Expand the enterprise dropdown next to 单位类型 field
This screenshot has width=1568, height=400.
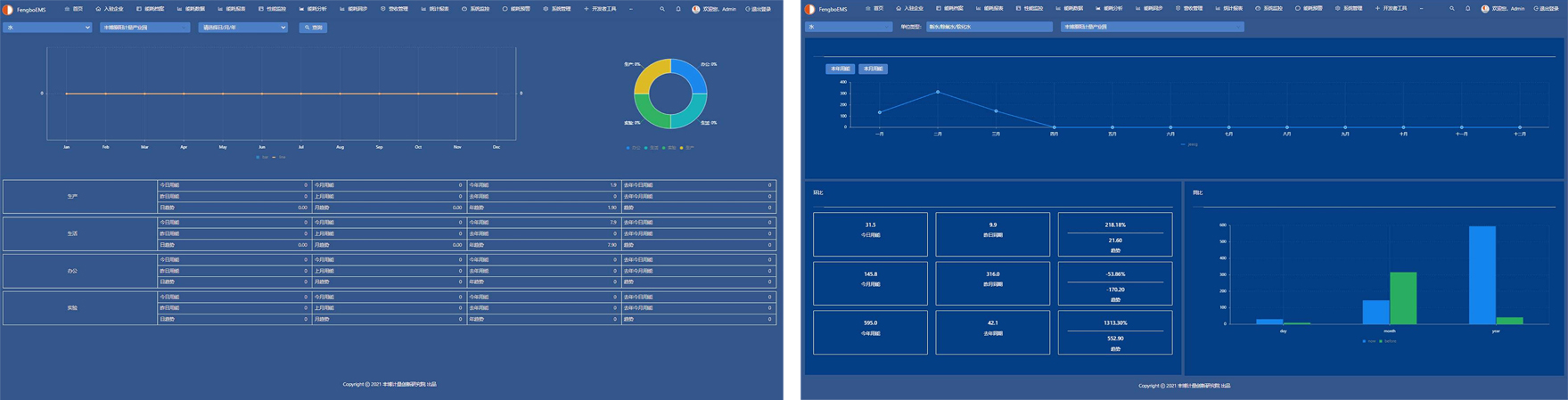click(1152, 27)
